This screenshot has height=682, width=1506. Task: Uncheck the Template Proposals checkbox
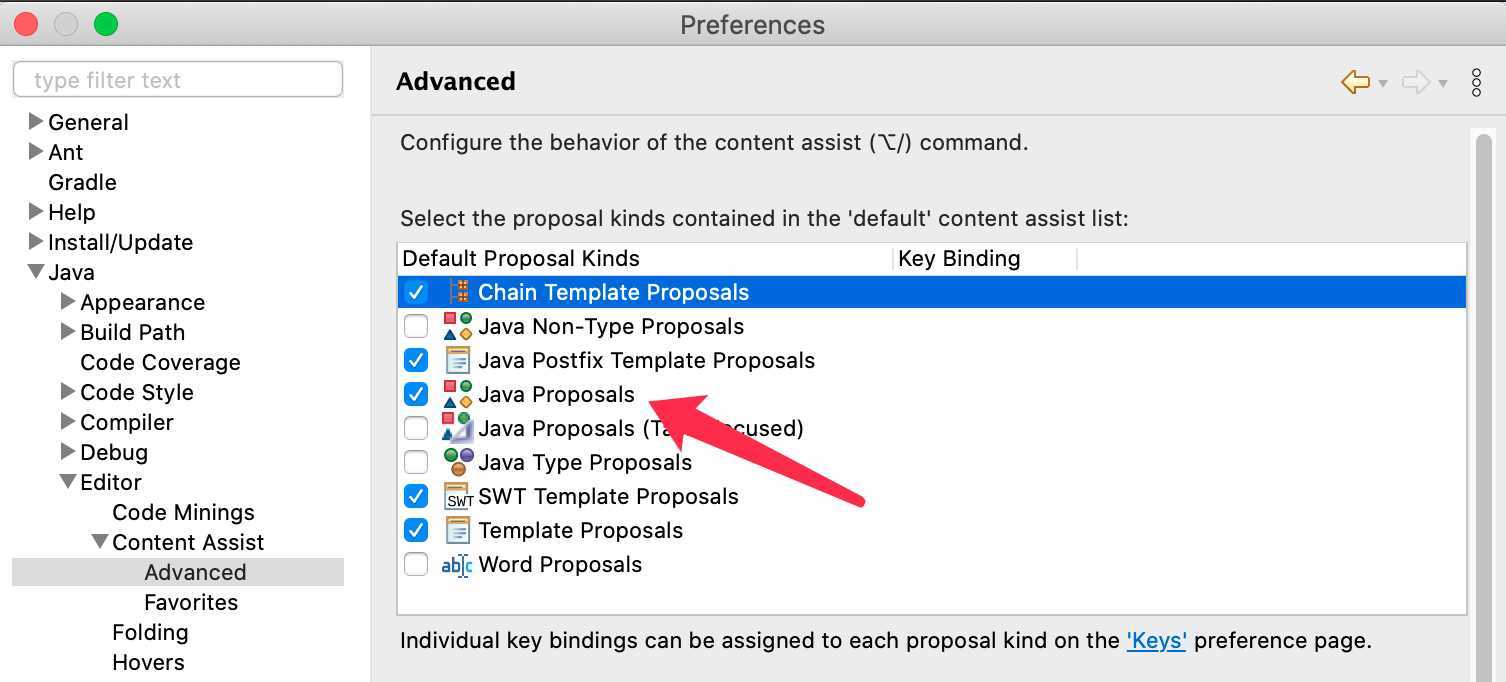click(416, 530)
